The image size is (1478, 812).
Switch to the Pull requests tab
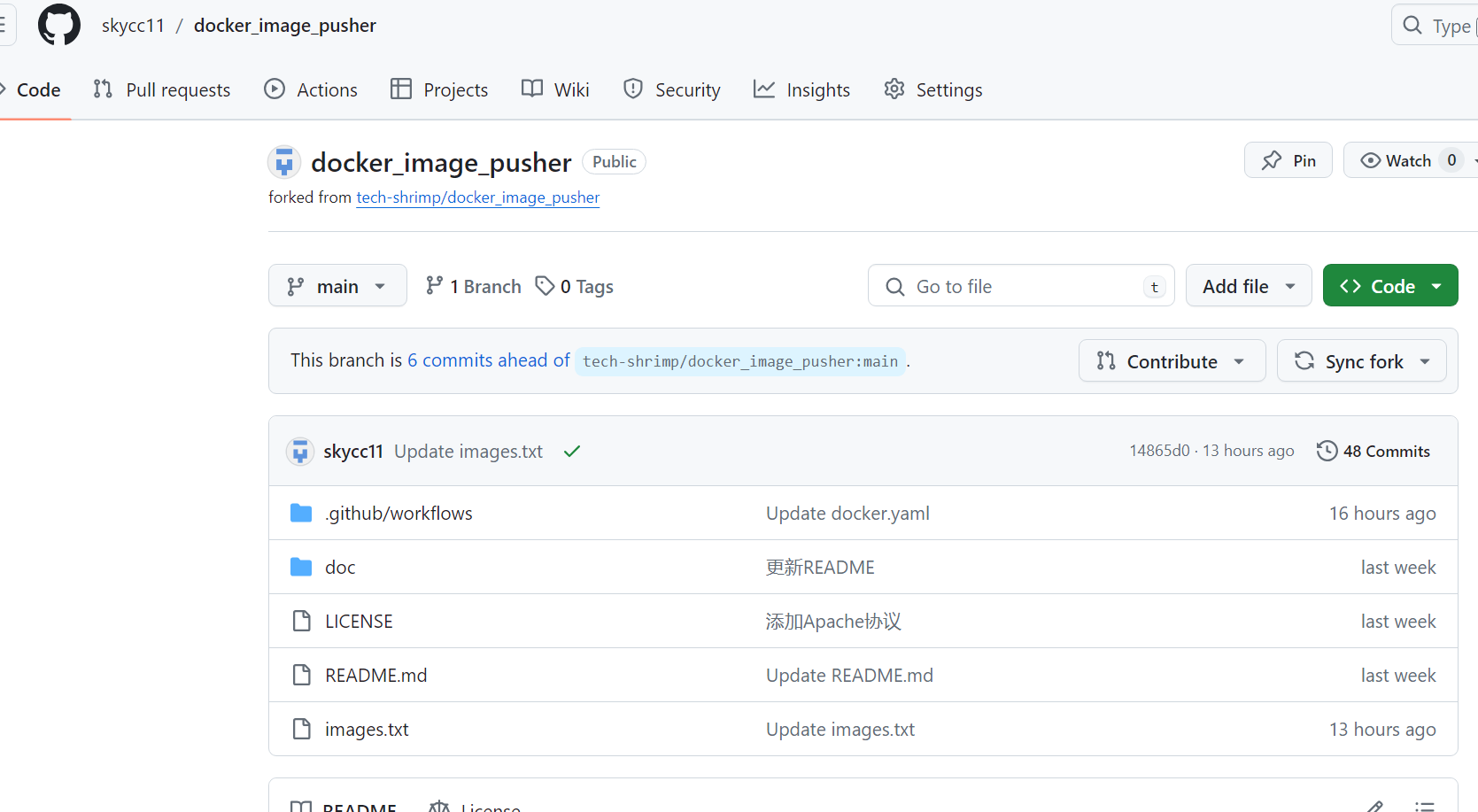(162, 89)
